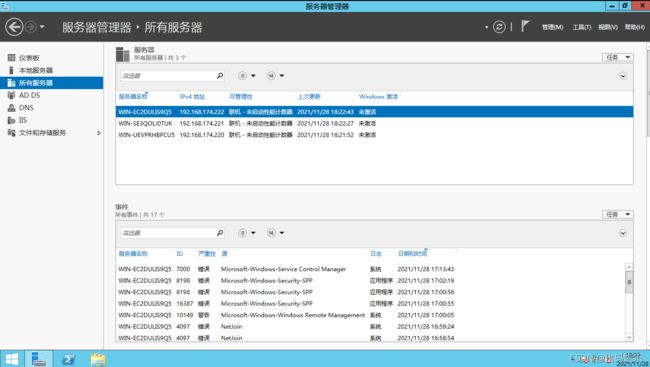Sort servers by 可管理性 column
Image resolution: width=650 pixels, height=367 pixels.
coord(241,96)
